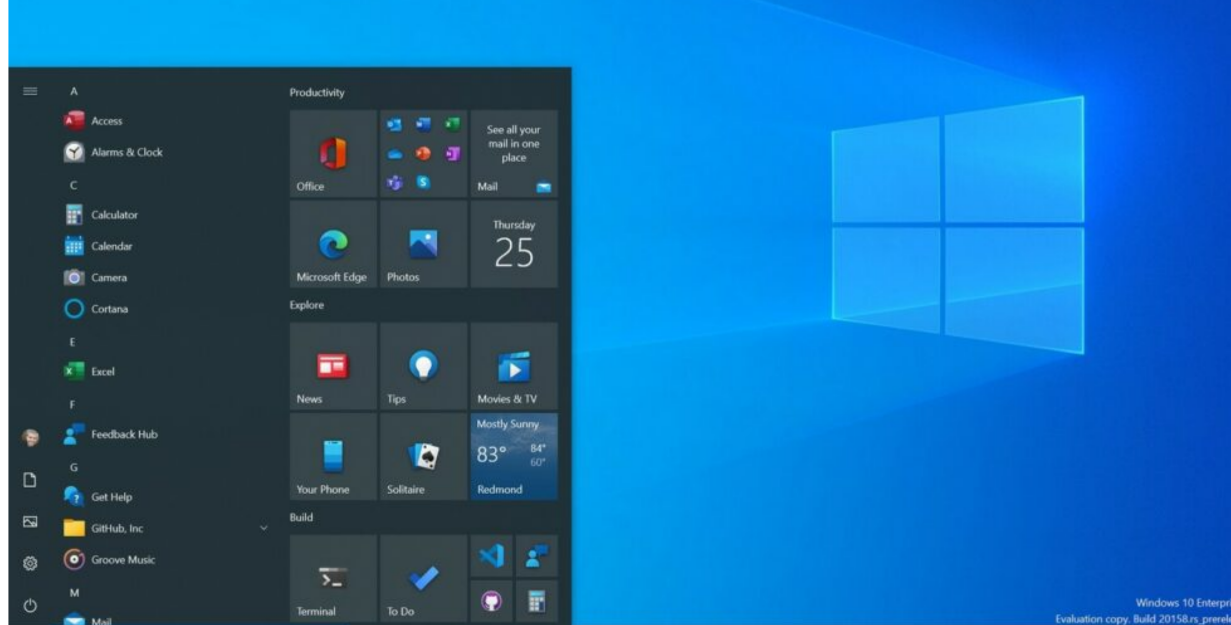Open the Mail live tile
The width and height of the screenshot is (1231, 625).
click(x=514, y=153)
